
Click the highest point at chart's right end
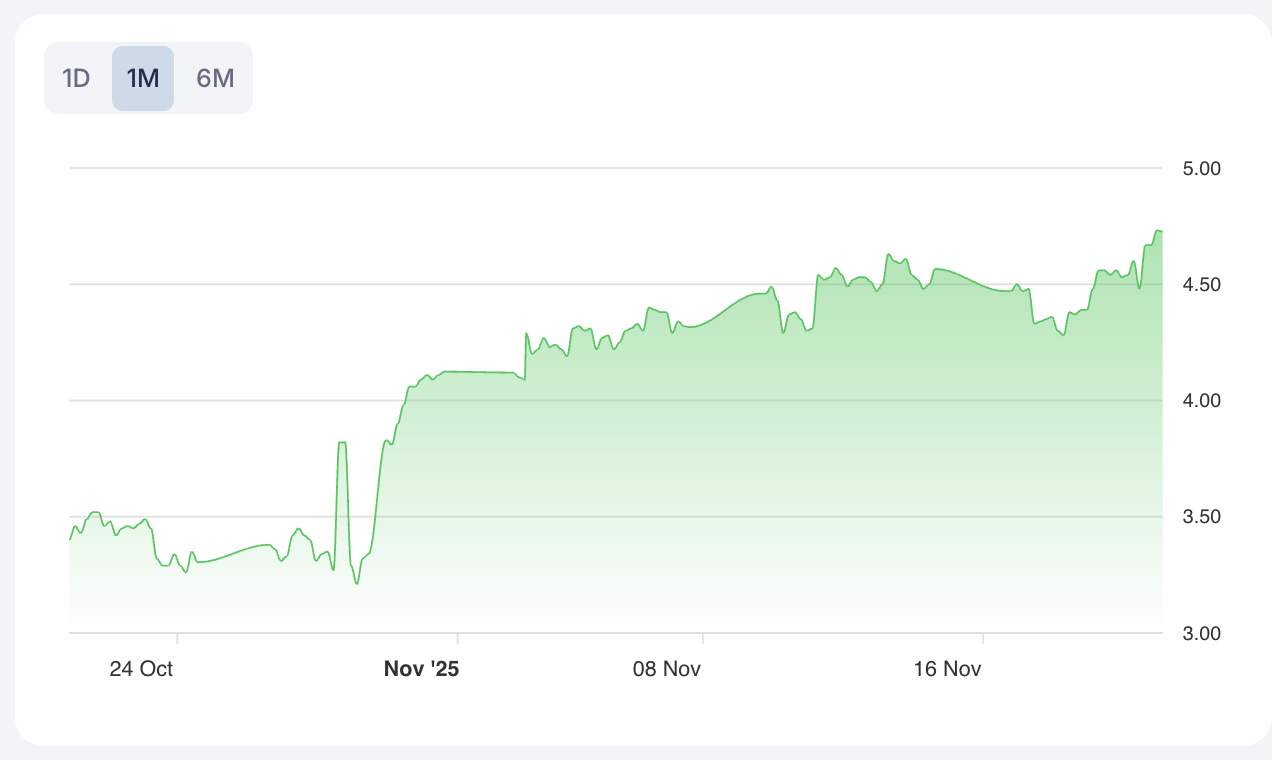pyautogui.click(x=1158, y=231)
